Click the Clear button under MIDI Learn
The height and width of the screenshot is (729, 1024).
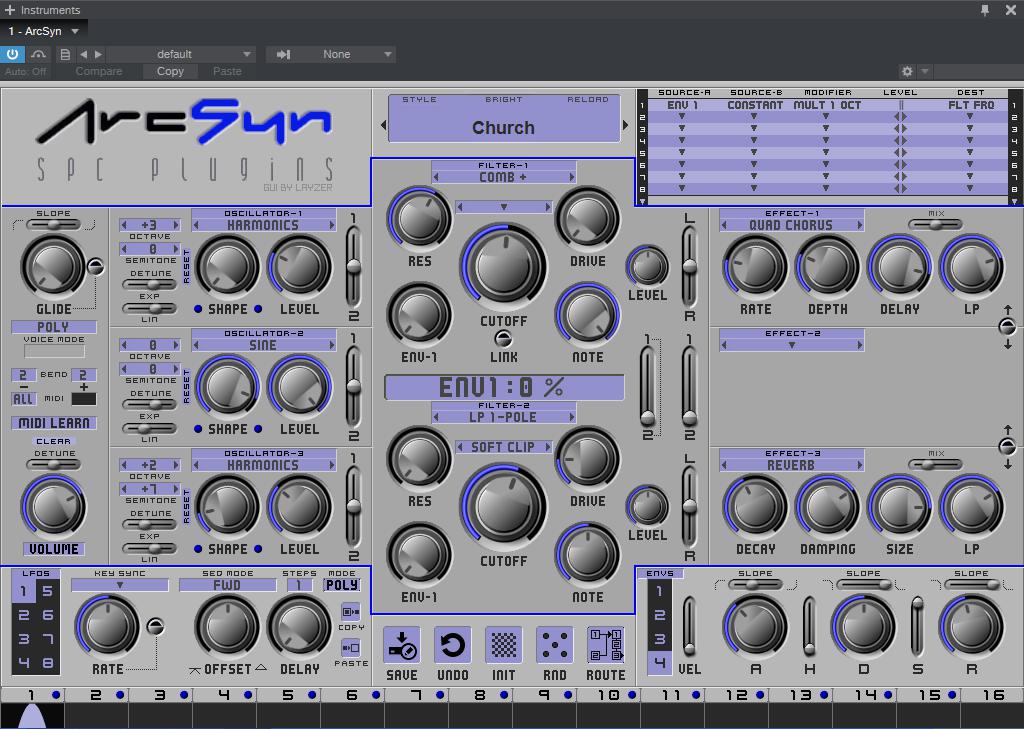tap(54, 442)
